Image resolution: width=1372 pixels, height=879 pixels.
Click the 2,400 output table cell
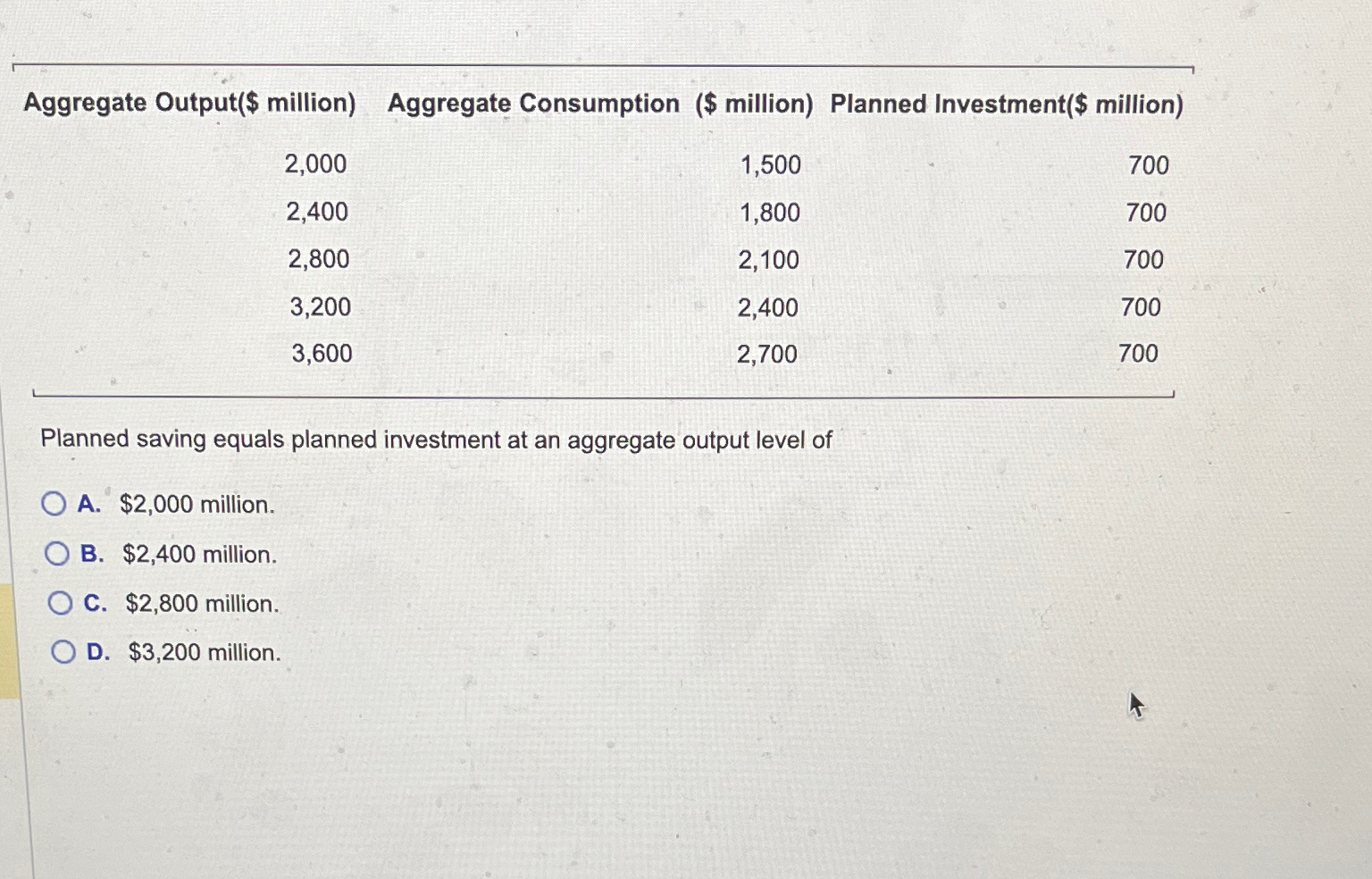click(318, 212)
